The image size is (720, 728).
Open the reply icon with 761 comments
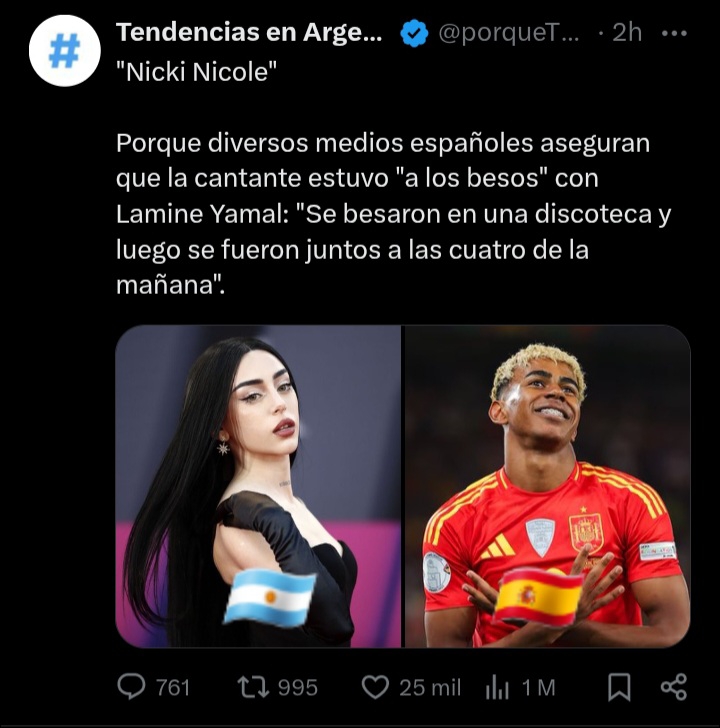coord(131,687)
